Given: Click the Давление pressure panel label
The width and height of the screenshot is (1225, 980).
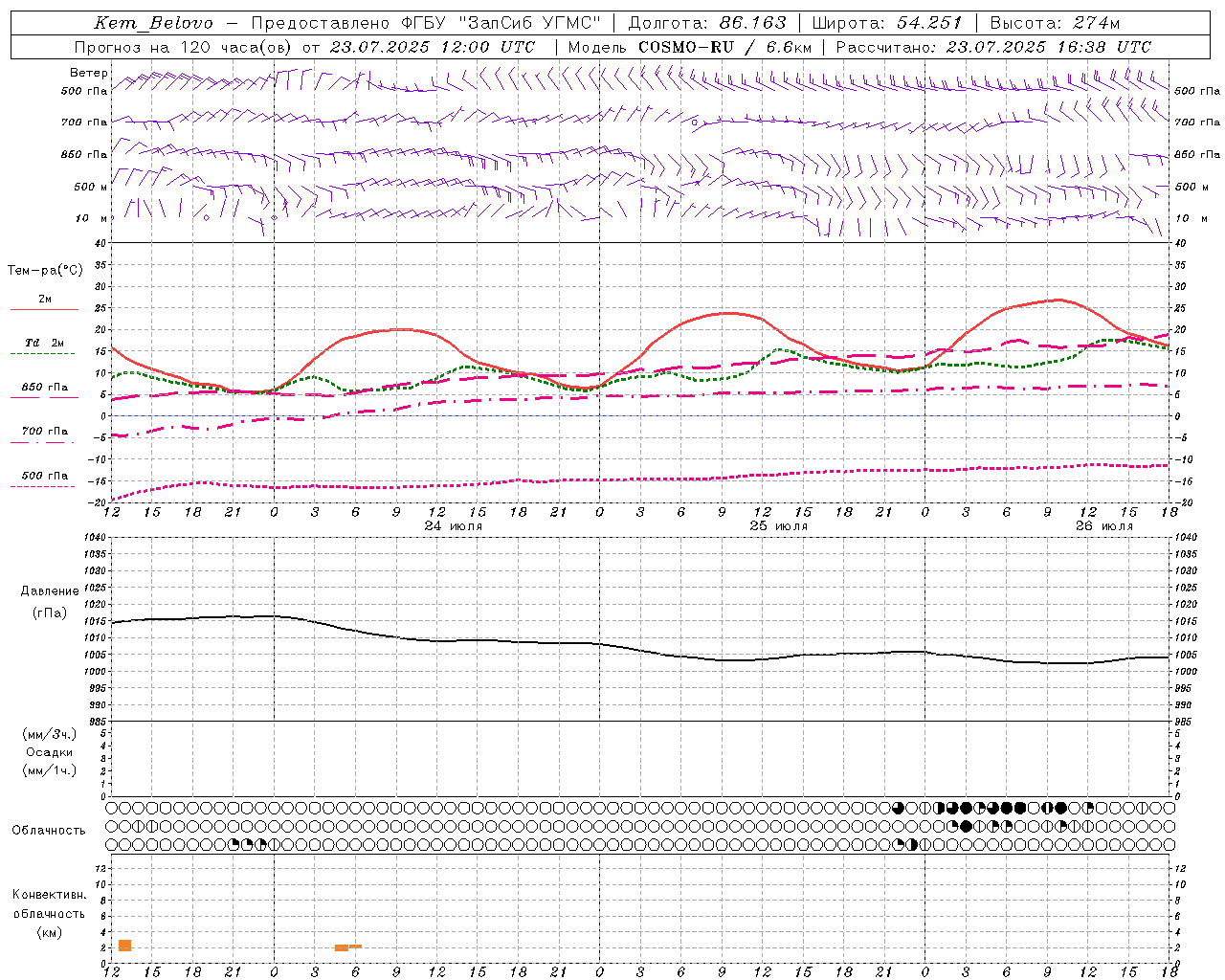Looking at the screenshot, I should pos(48,591).
